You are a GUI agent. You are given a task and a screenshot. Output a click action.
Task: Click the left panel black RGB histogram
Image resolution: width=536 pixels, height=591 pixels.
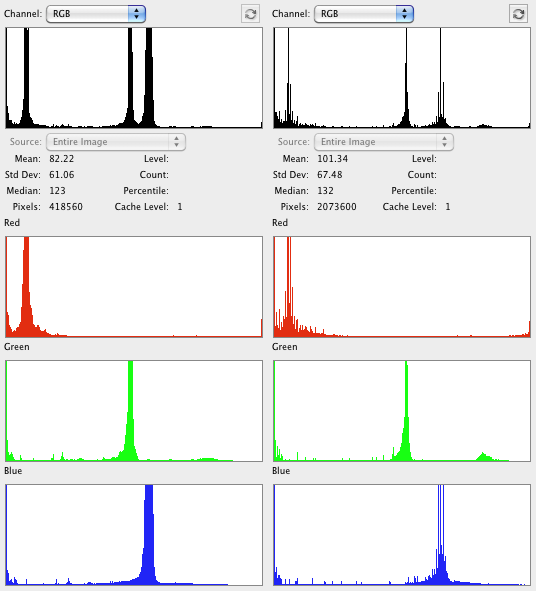(x=134, y=78)
